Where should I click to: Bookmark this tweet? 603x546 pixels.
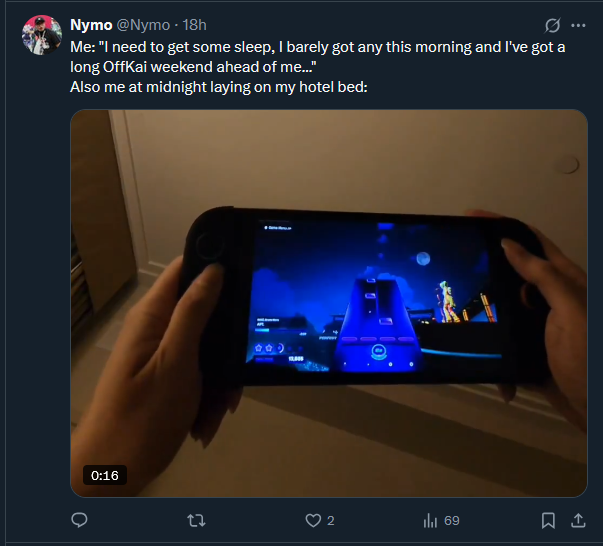pyautogui.click(x=548, y=521)
